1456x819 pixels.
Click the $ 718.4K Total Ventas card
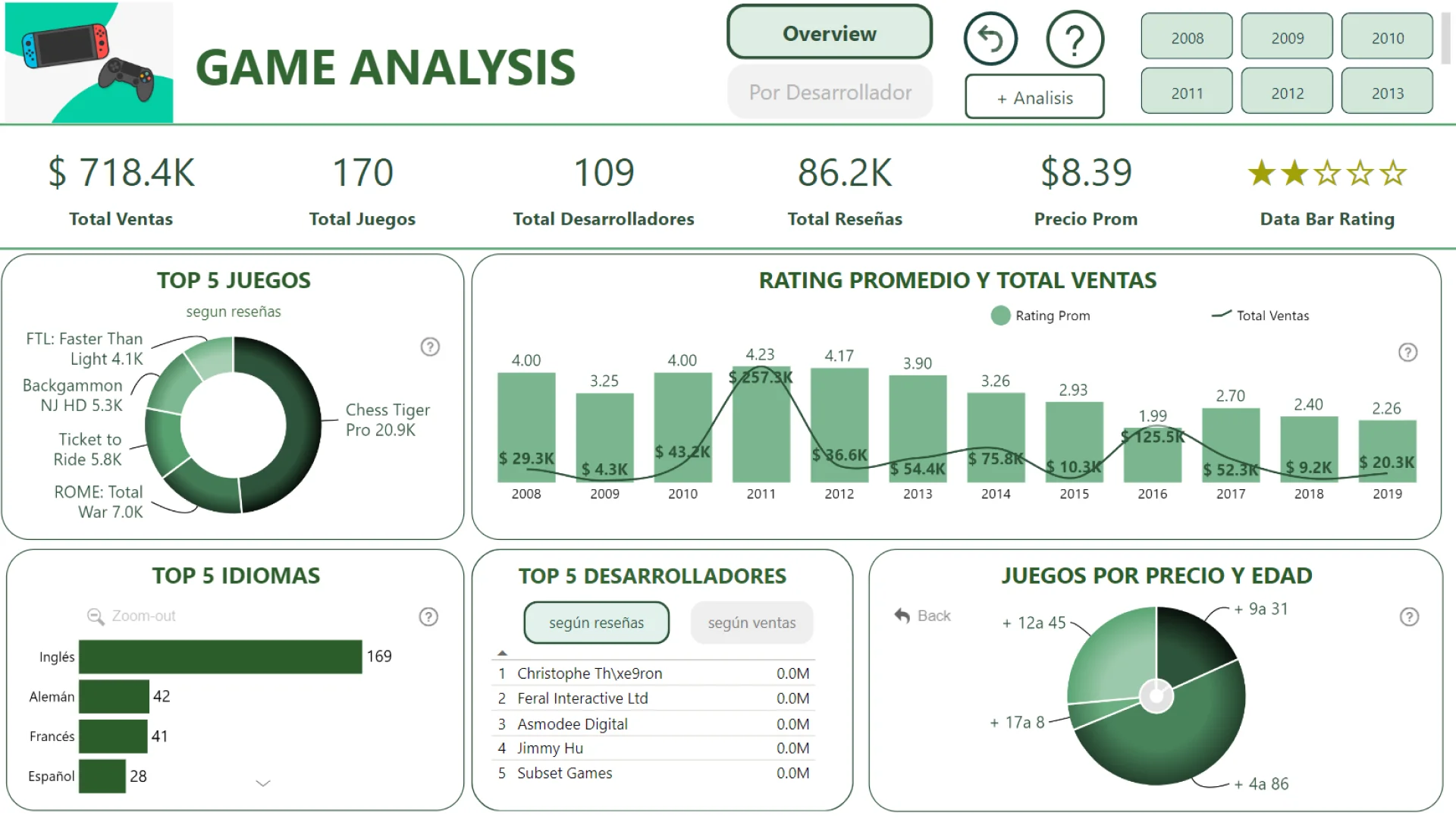pyautogui.click(x=121, y=190)
